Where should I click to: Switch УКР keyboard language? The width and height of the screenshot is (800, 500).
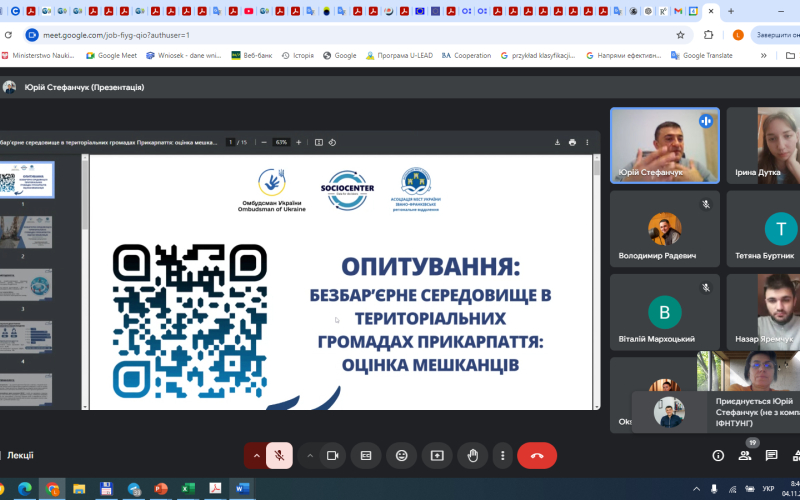(768, 488)
